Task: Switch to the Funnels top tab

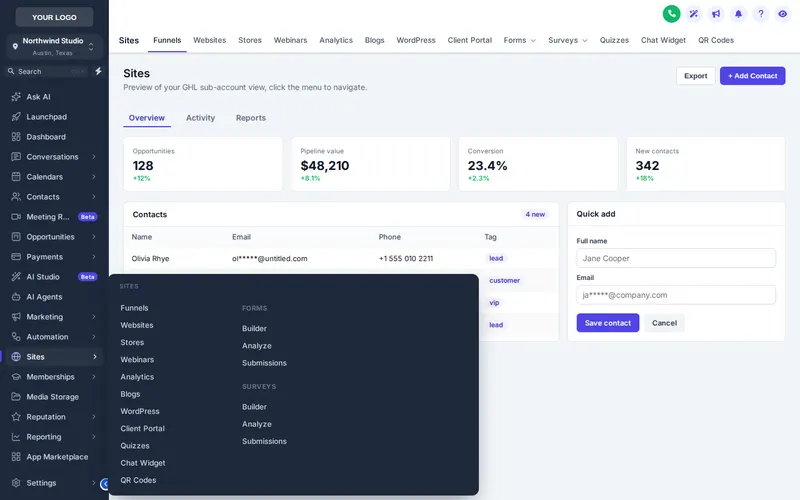Action: 167,40
